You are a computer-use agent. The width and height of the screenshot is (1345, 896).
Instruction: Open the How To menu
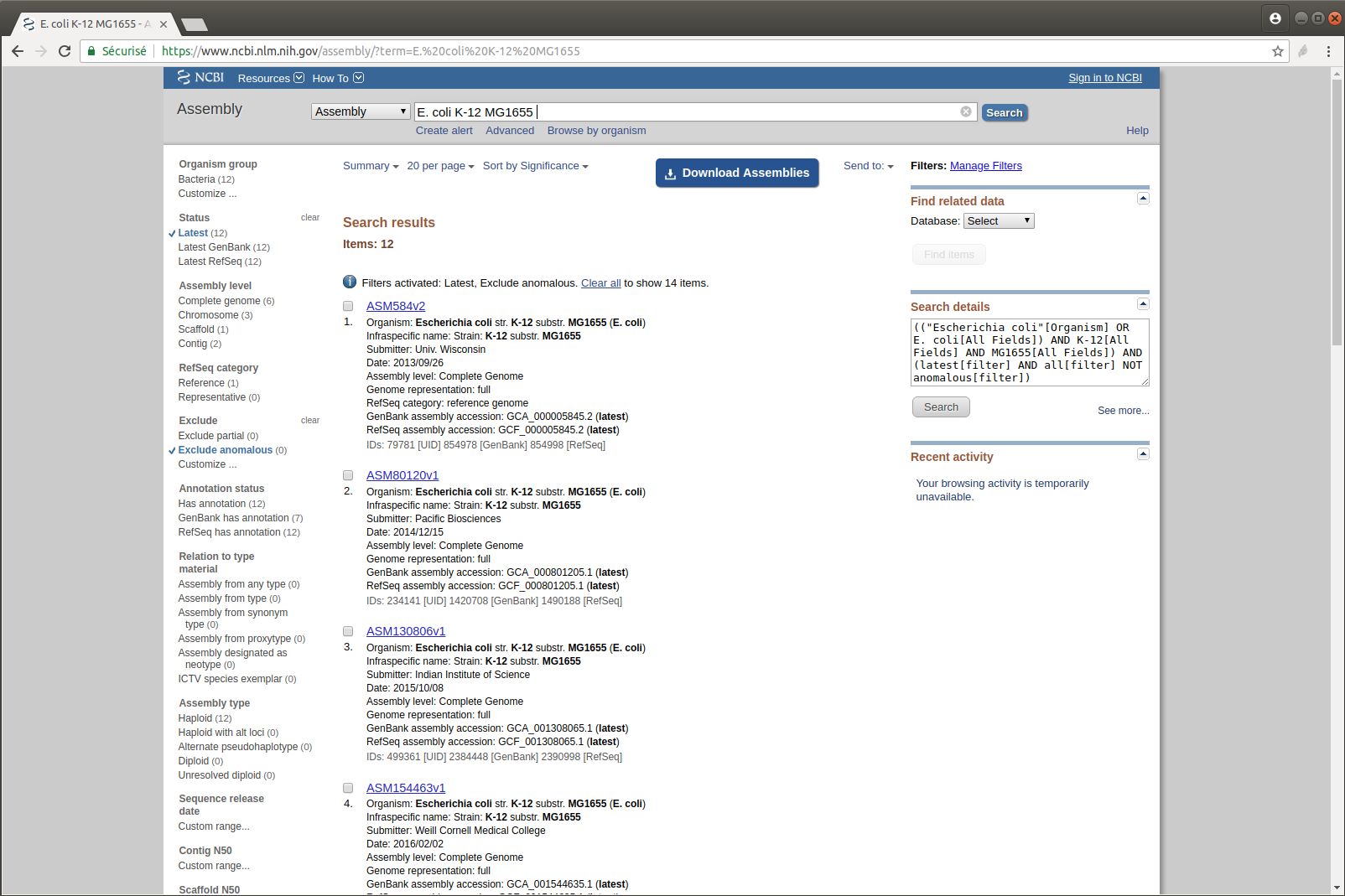(338, 78)
